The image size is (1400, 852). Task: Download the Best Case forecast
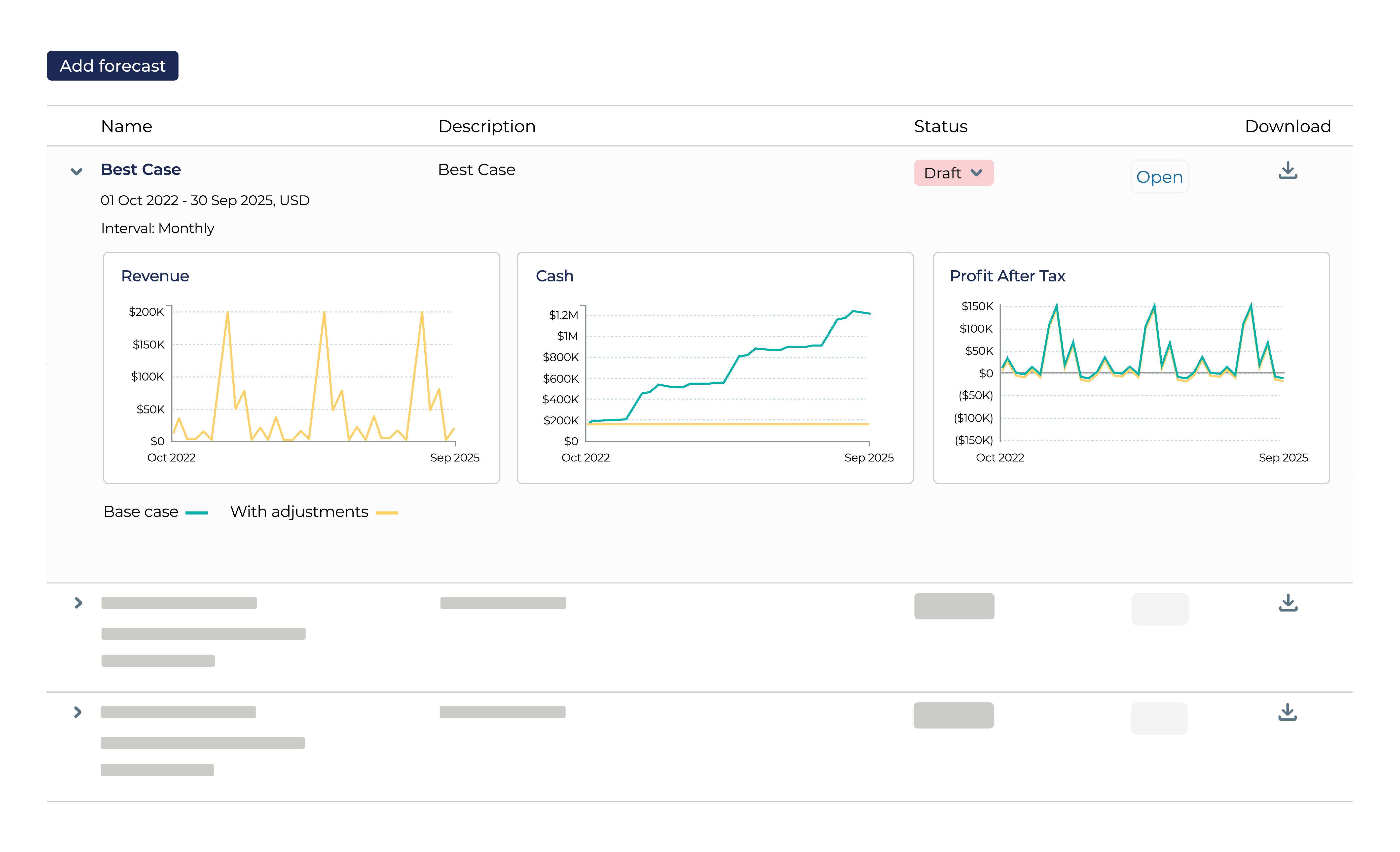pyautogui.click(x=1288, y=170)
